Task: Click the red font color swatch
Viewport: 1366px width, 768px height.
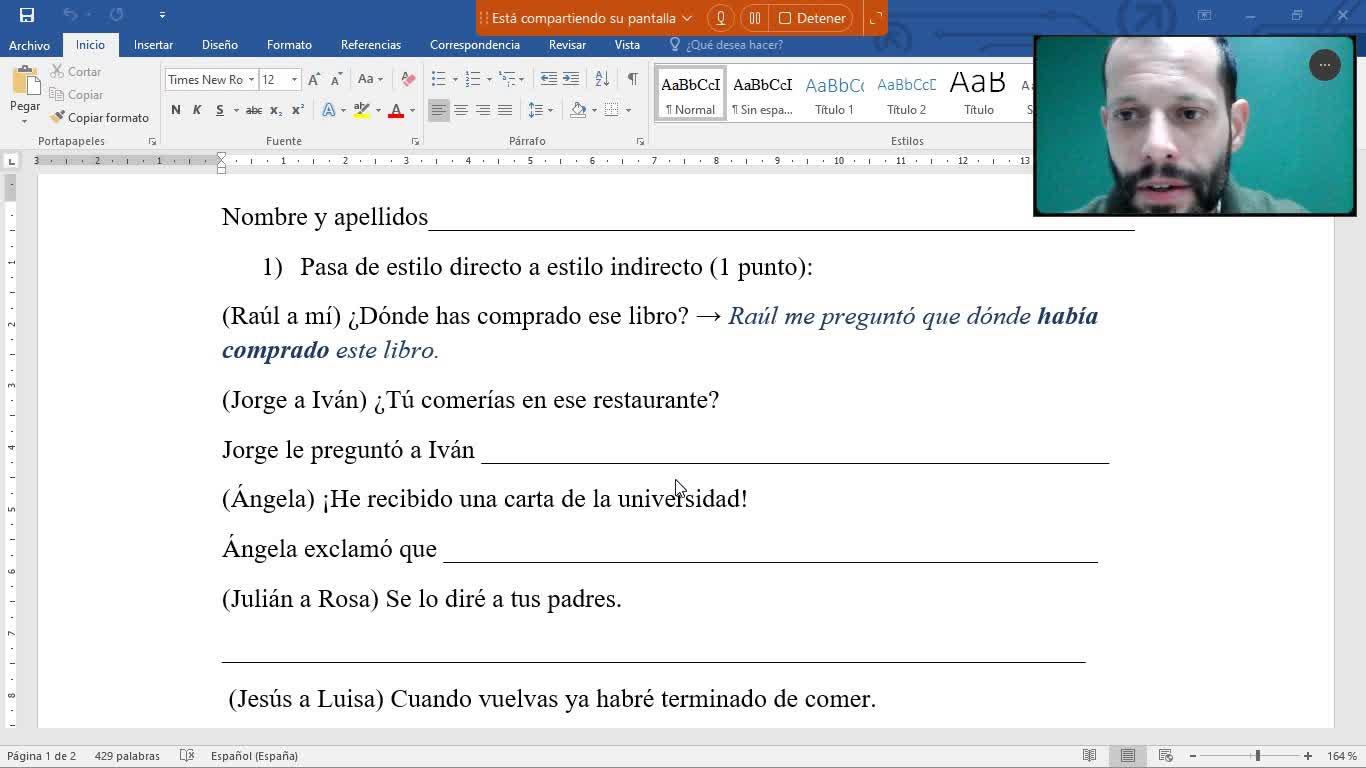Action: pos(396,110)
